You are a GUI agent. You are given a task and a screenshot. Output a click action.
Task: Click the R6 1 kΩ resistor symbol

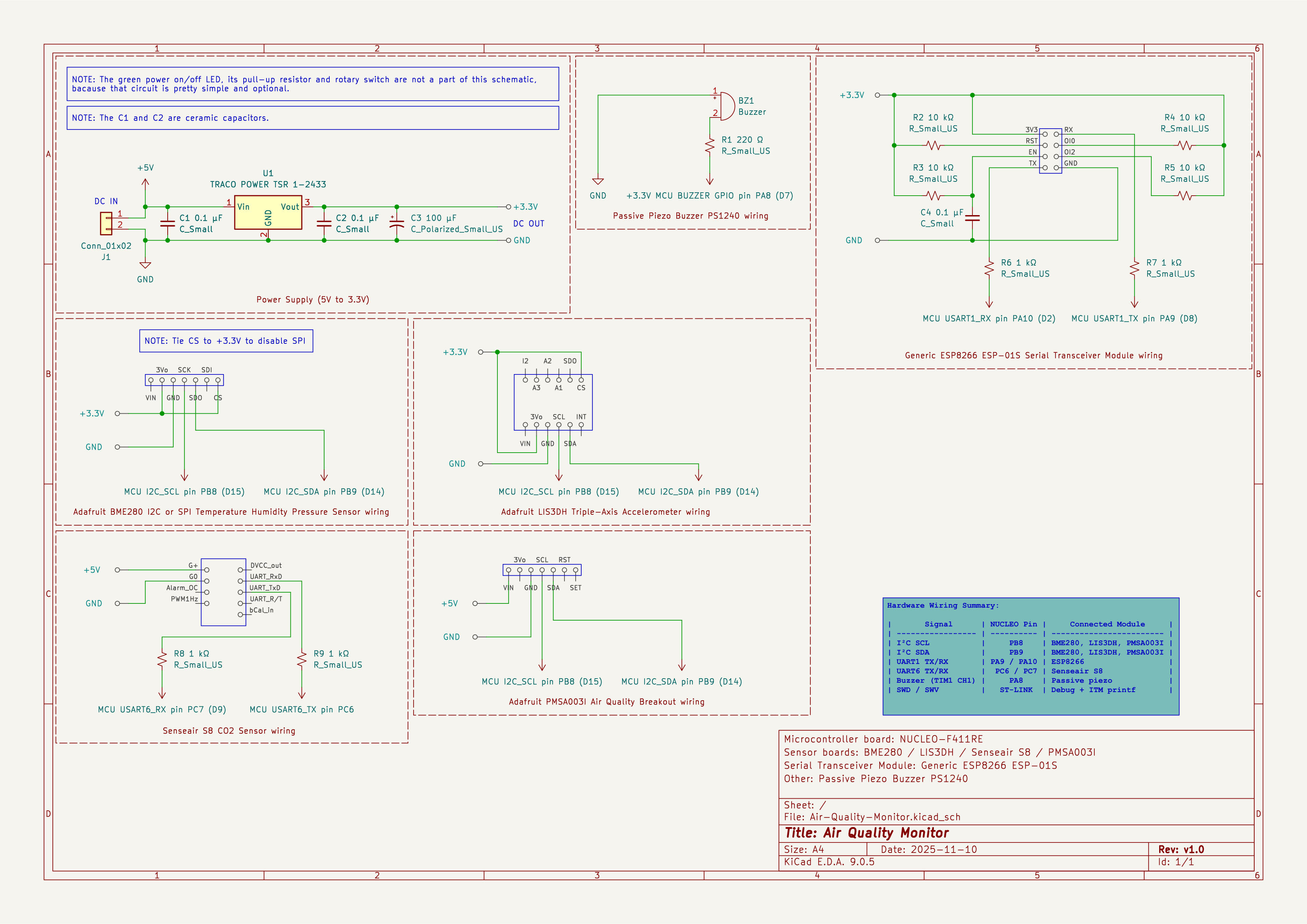tap(989, 269)
